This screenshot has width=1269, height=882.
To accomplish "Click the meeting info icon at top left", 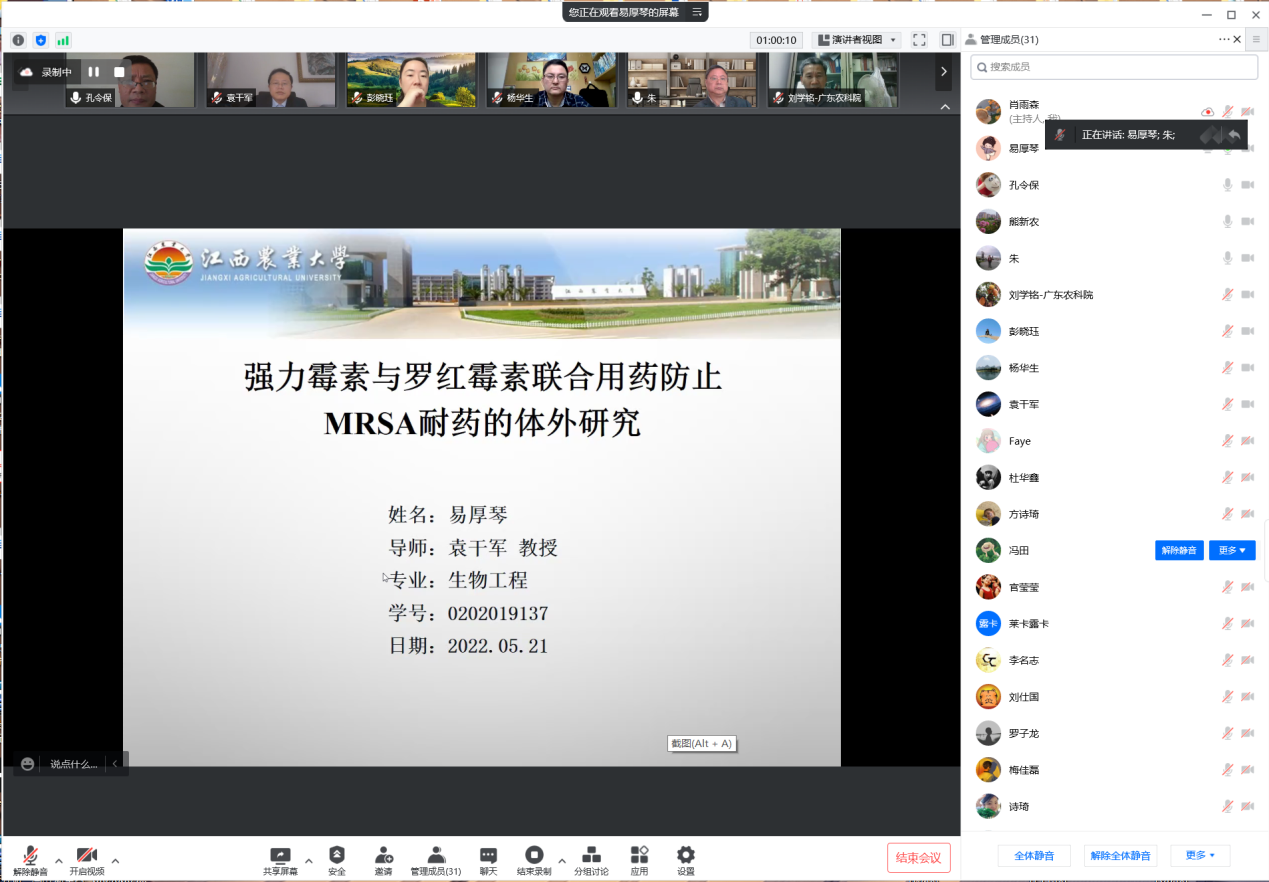I will 18,40.
